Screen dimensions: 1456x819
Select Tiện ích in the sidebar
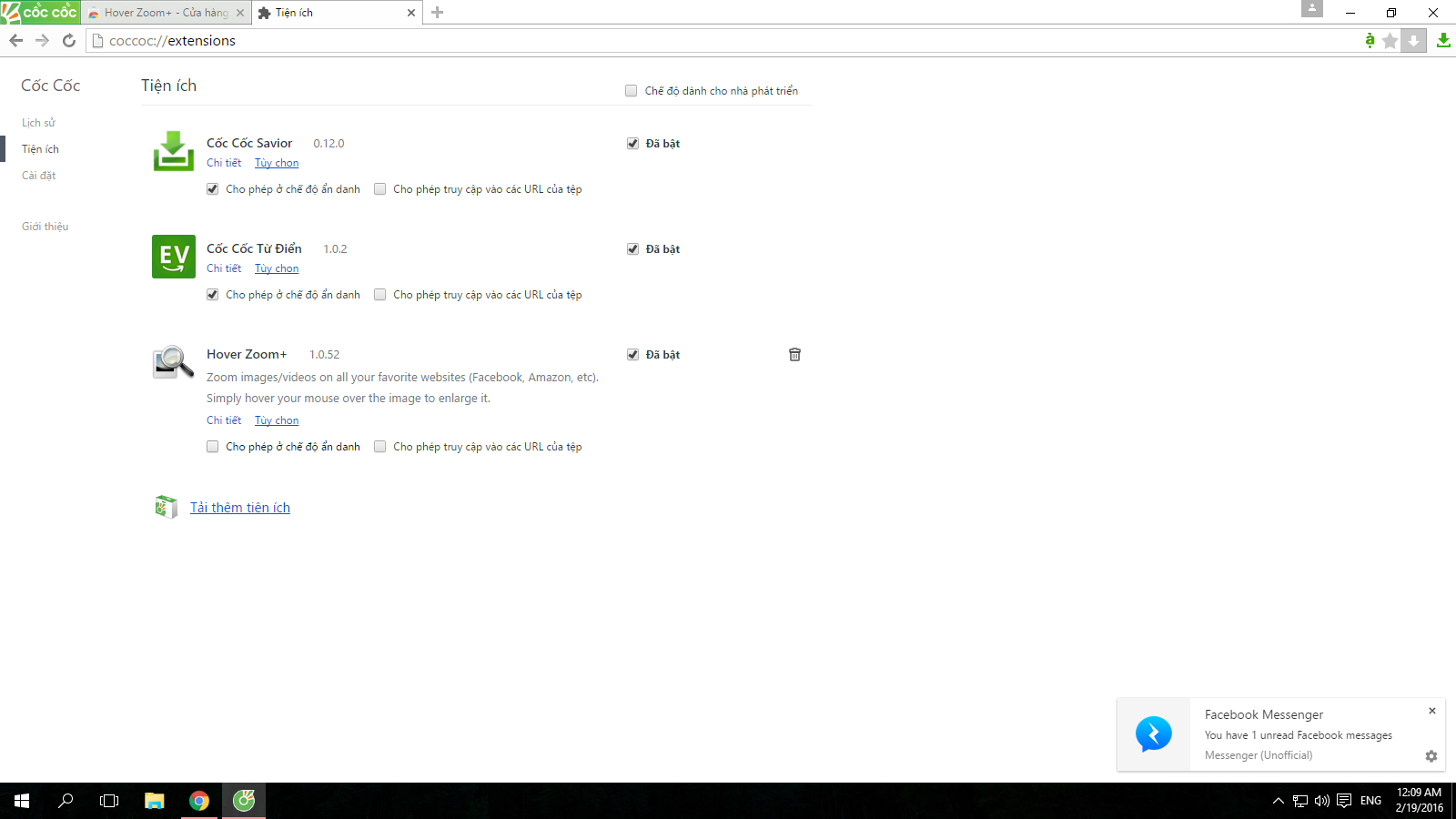(x=40, y=149)
